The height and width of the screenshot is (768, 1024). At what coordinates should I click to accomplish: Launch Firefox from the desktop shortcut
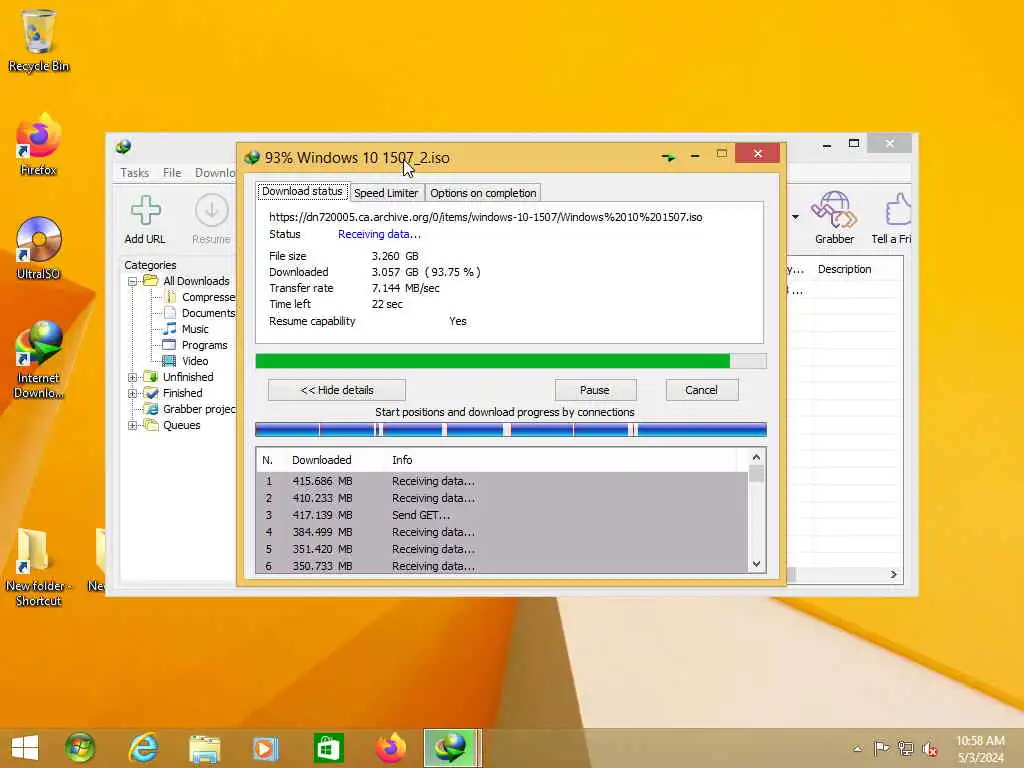coord(38,145)
